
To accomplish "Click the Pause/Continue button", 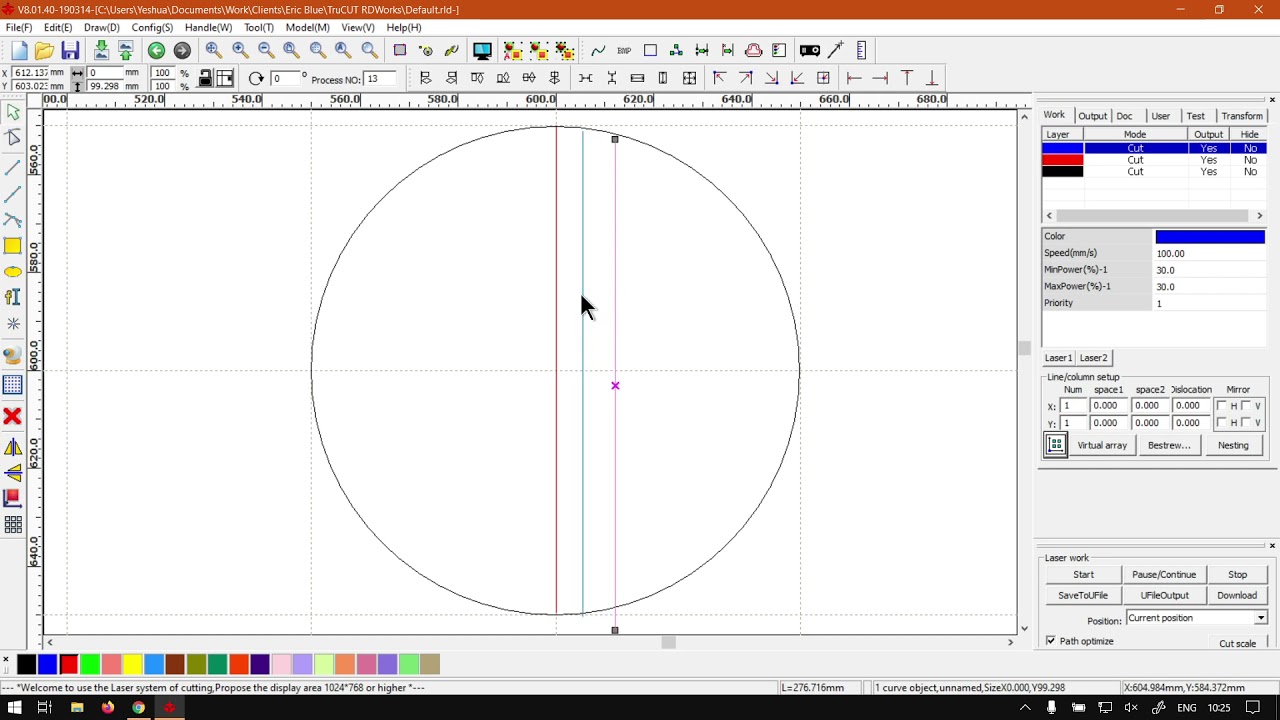I will click(1164, 575).
